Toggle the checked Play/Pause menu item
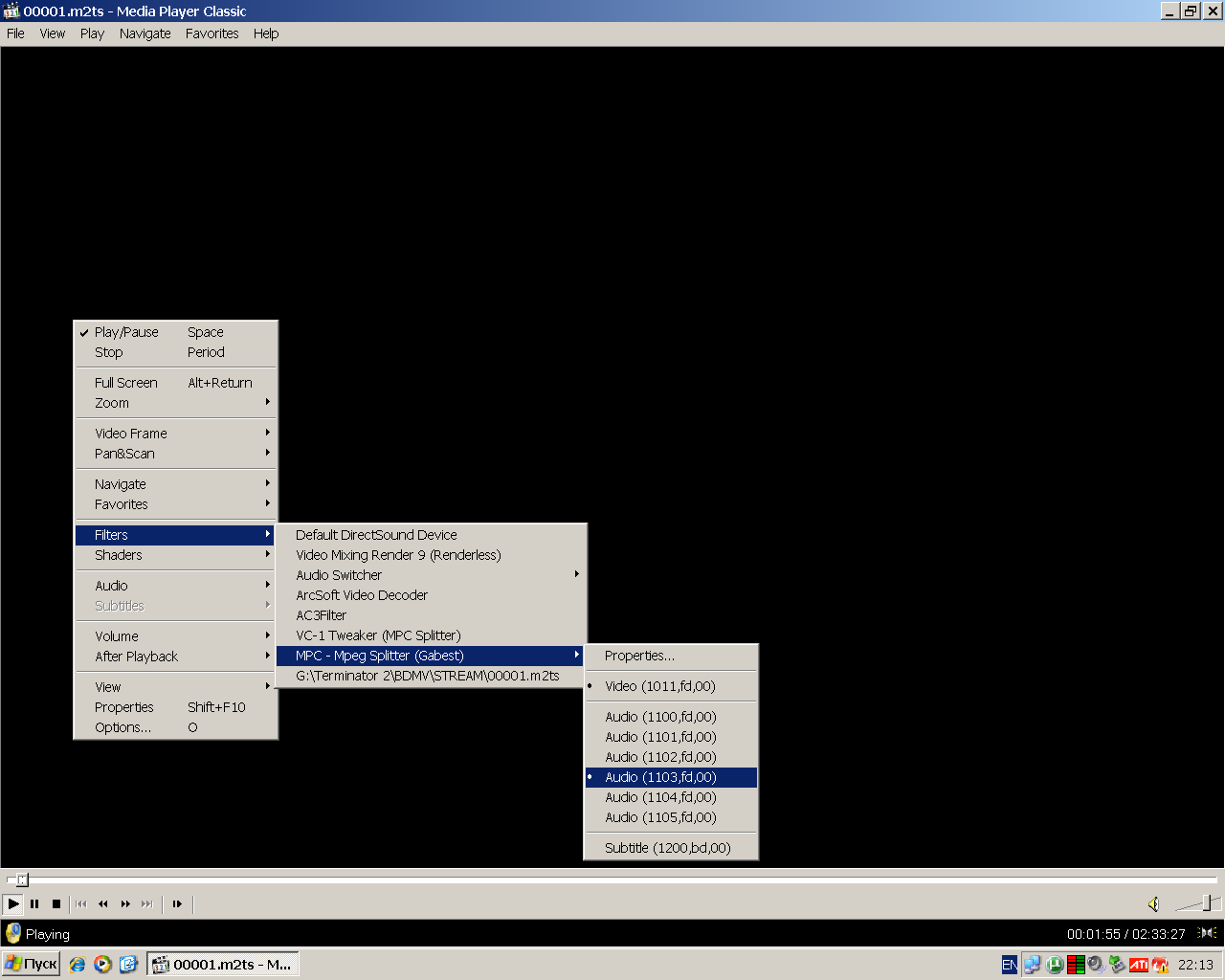Image resolution: width=1225 pixels, height=980 pixels. click(126, 332)
